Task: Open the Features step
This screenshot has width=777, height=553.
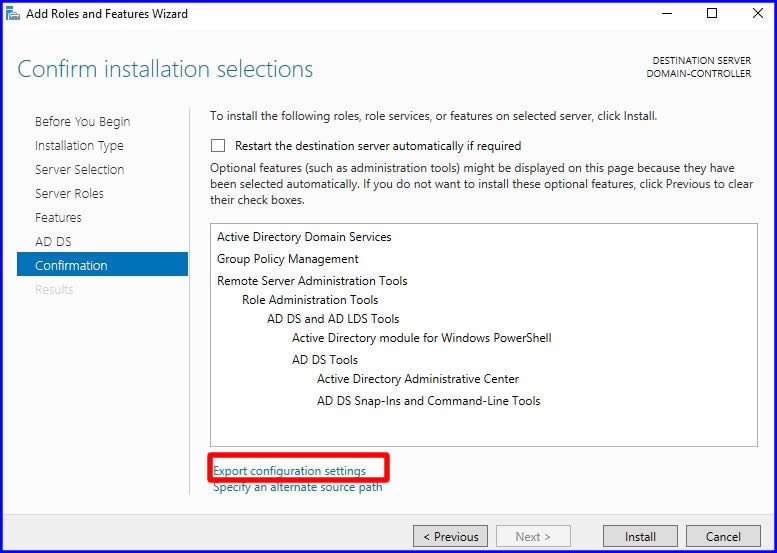Action: click(x=58, y=217)
